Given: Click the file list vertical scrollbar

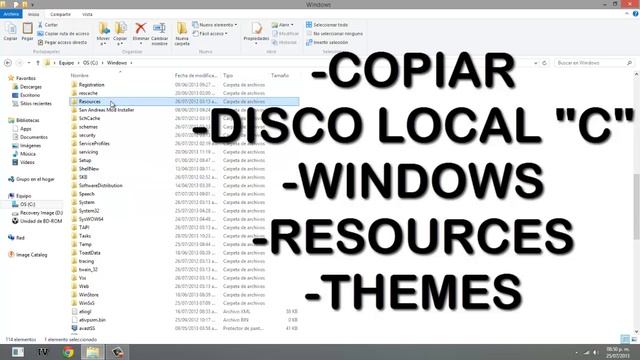Looking at the screenshot, I should click(x=636, y=206).
